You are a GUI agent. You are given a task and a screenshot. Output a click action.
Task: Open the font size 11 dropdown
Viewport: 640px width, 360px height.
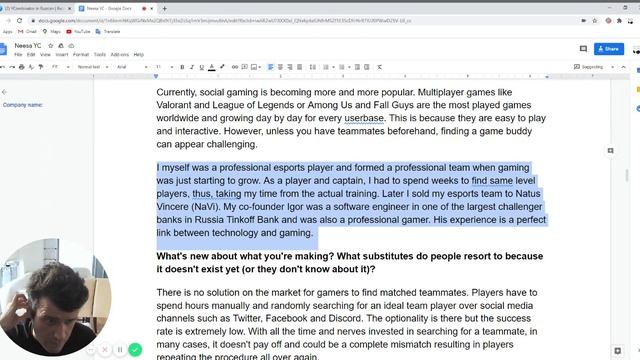(164, 67)
